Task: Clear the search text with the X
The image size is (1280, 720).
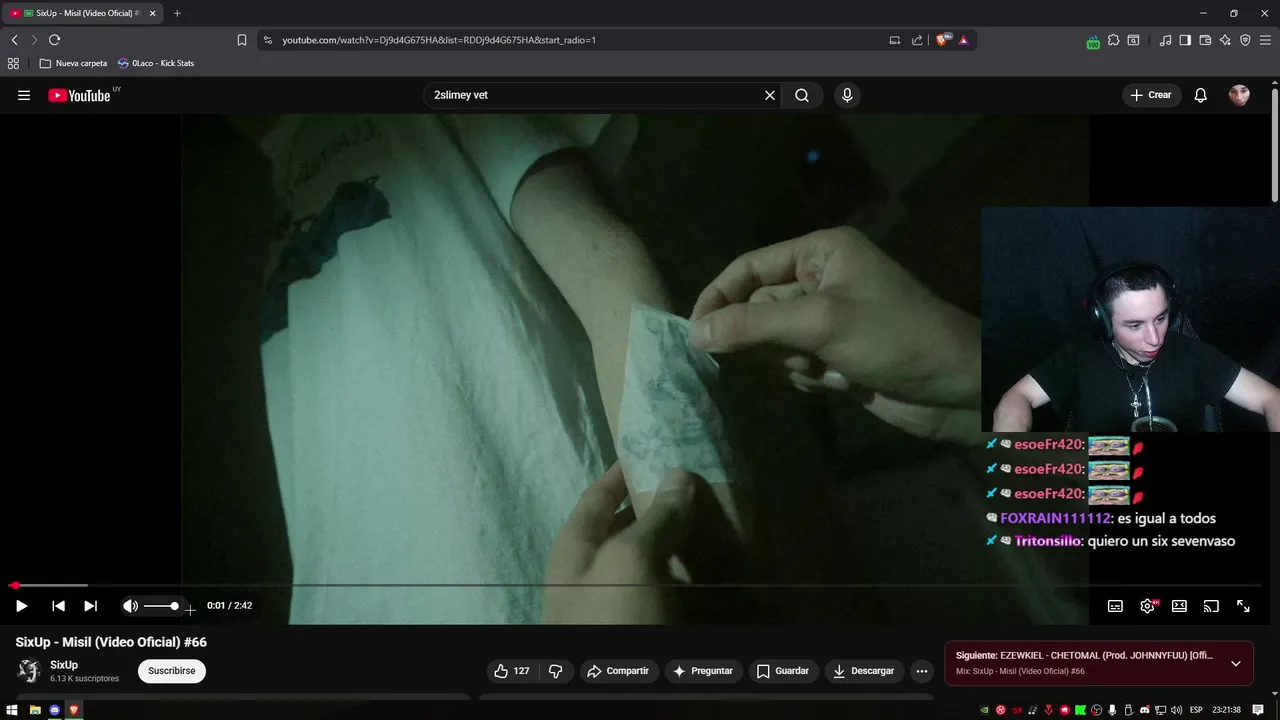Action: [x=770, y=95]
